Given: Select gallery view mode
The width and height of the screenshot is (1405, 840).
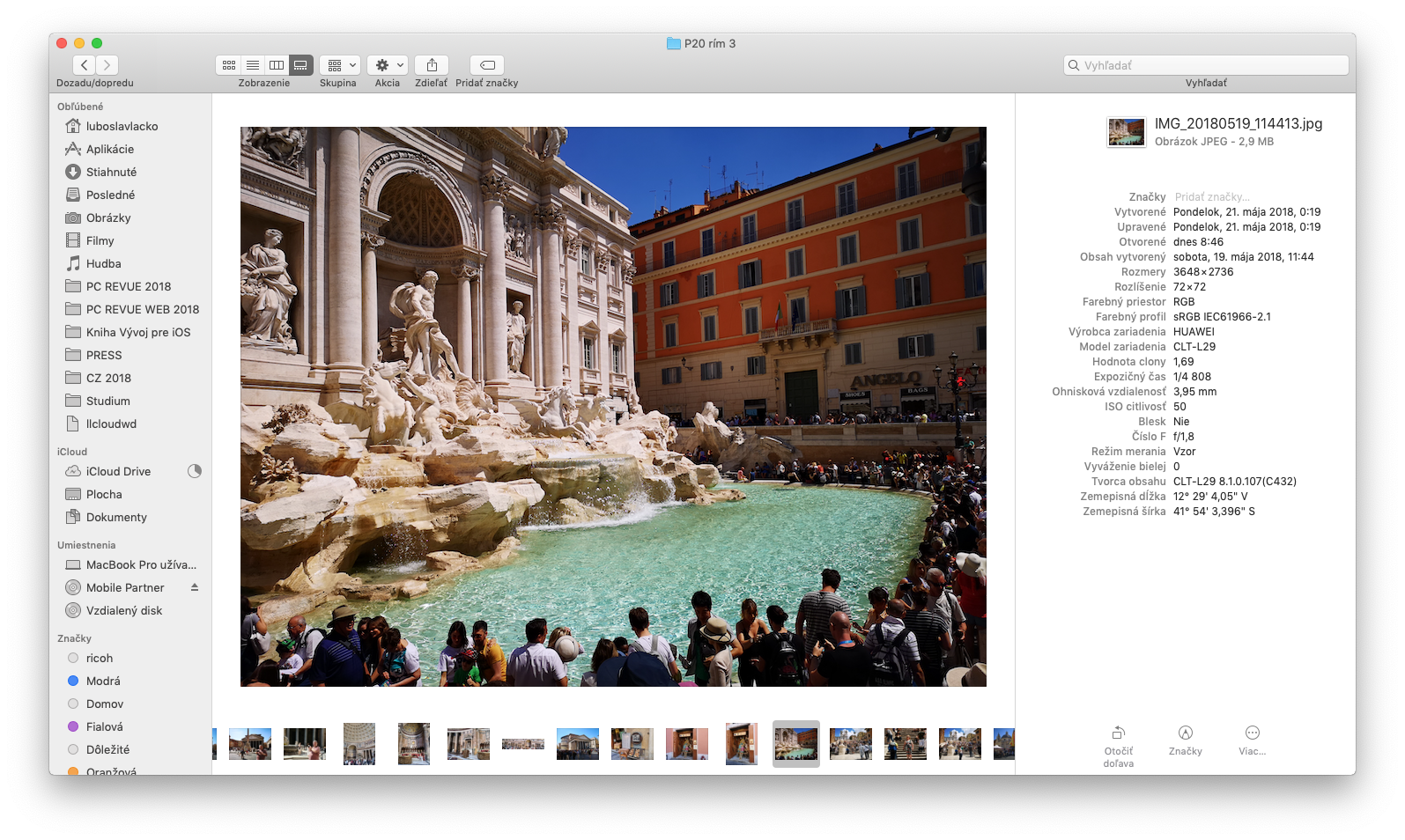Looking at the screenshot, I should point(300,65).
